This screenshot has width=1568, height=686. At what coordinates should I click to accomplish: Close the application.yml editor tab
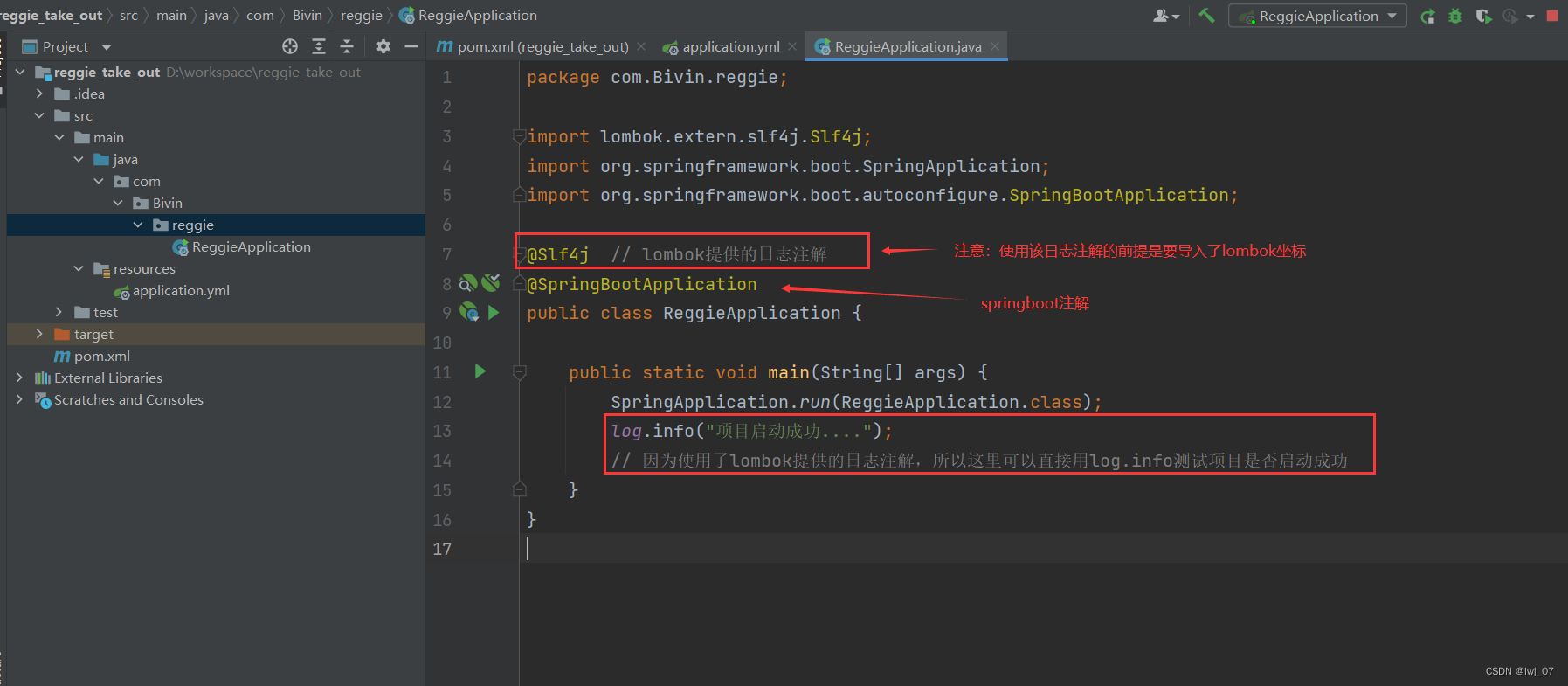coord(792,46)
